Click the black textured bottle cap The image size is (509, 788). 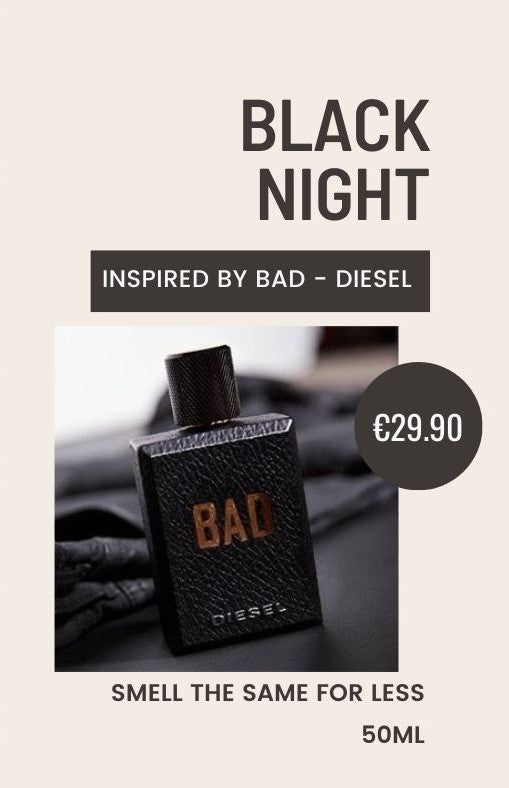tap(203, 385)
